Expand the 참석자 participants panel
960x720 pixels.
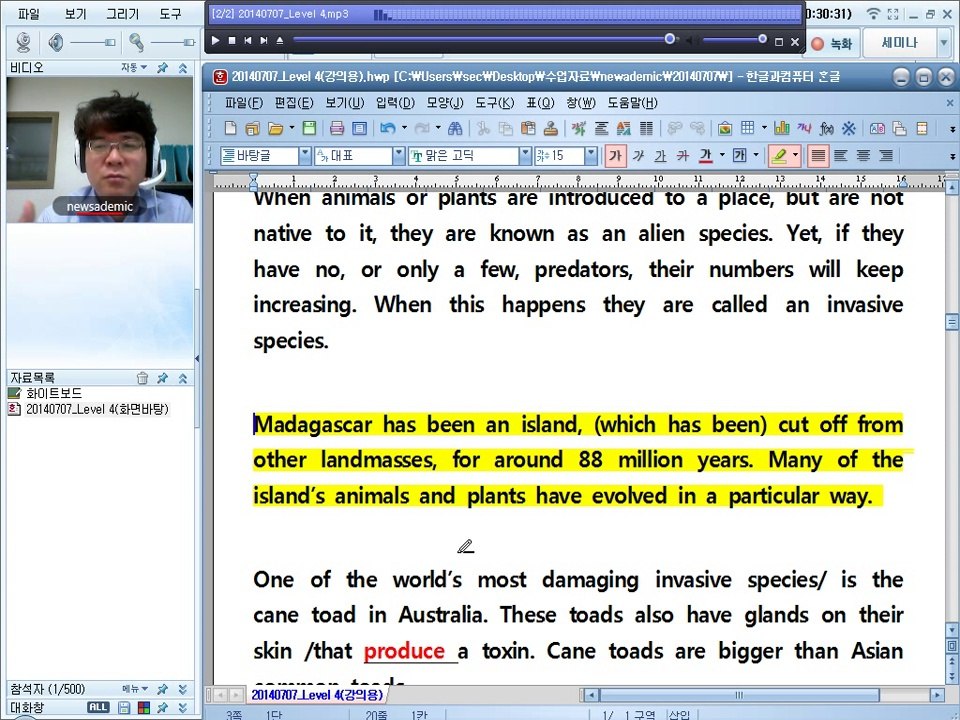point(182,689)
